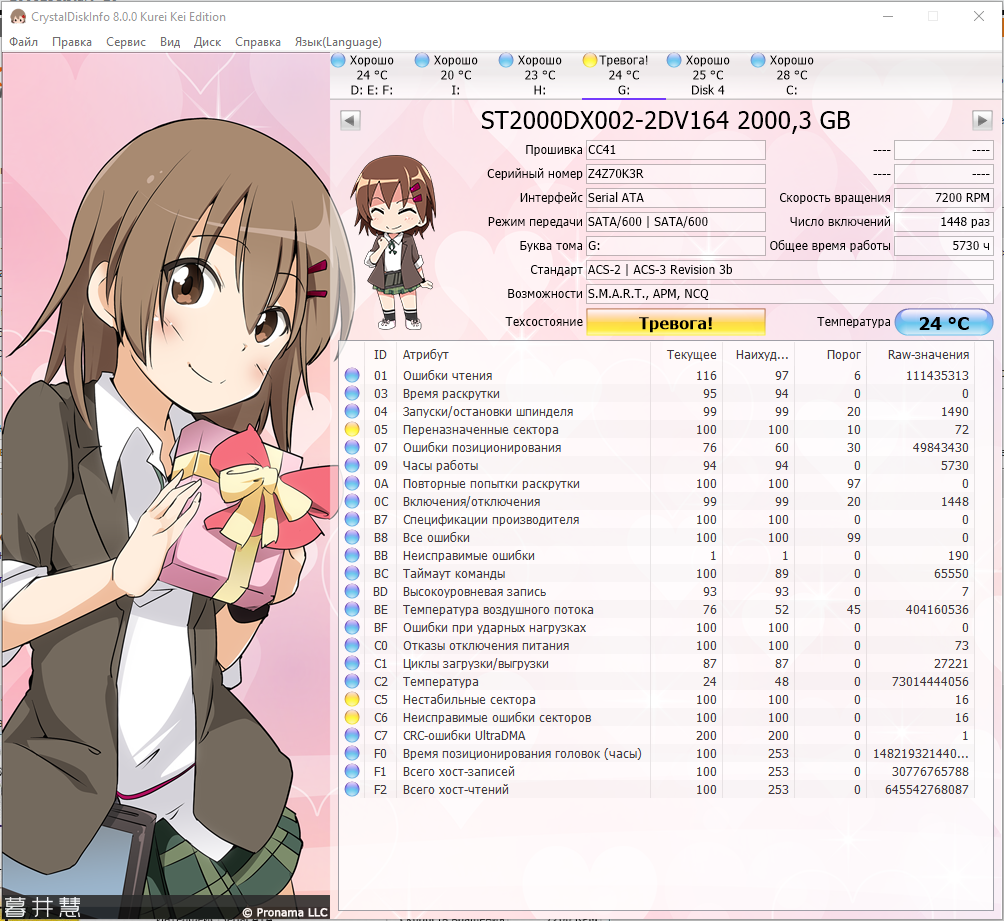1004x921 pixels.
Task: Click status icon for F1 Всего хост-записей
Action: click(x=352, y=772)
